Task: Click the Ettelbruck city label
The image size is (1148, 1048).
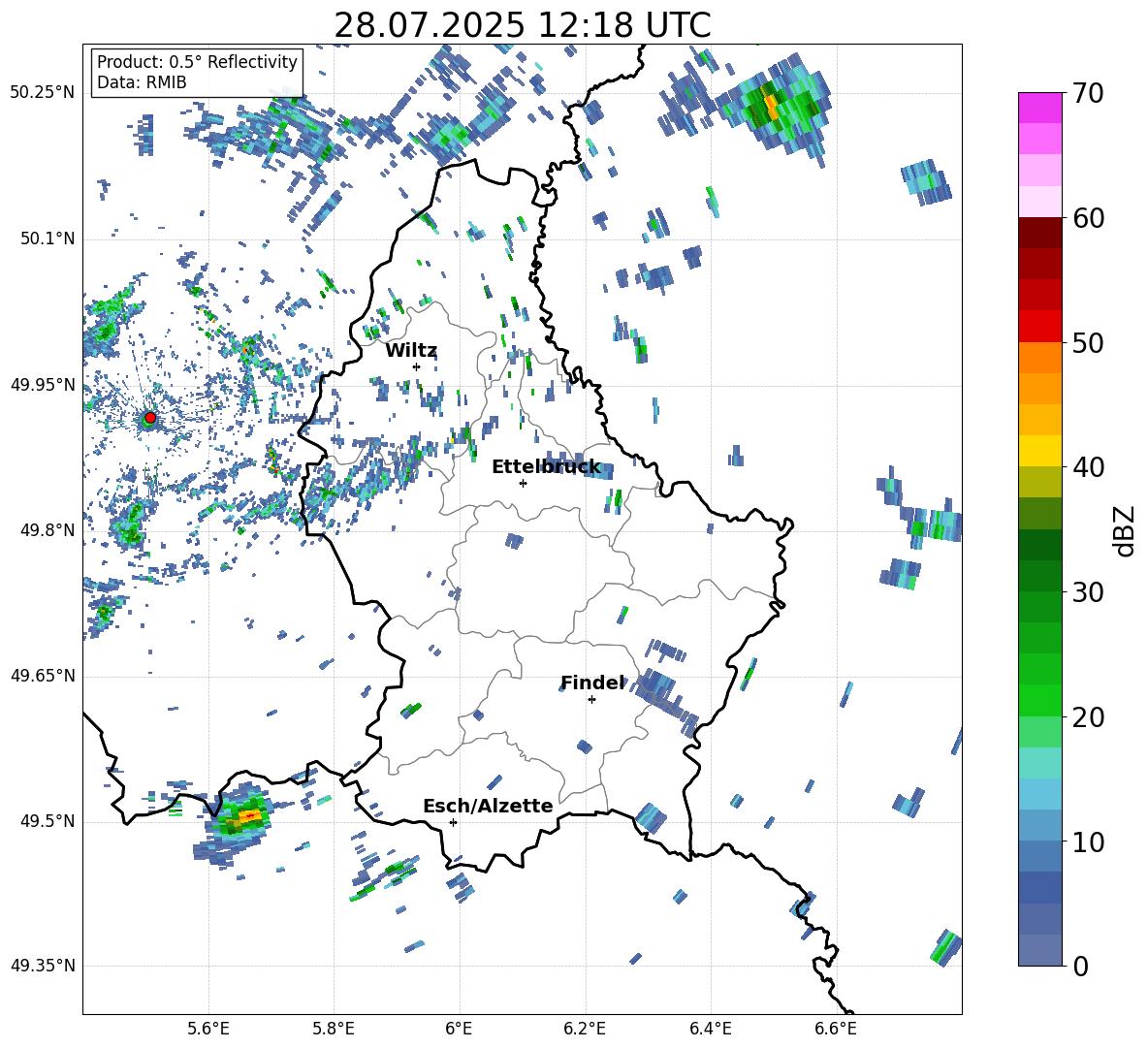Action: coord(546,467)
